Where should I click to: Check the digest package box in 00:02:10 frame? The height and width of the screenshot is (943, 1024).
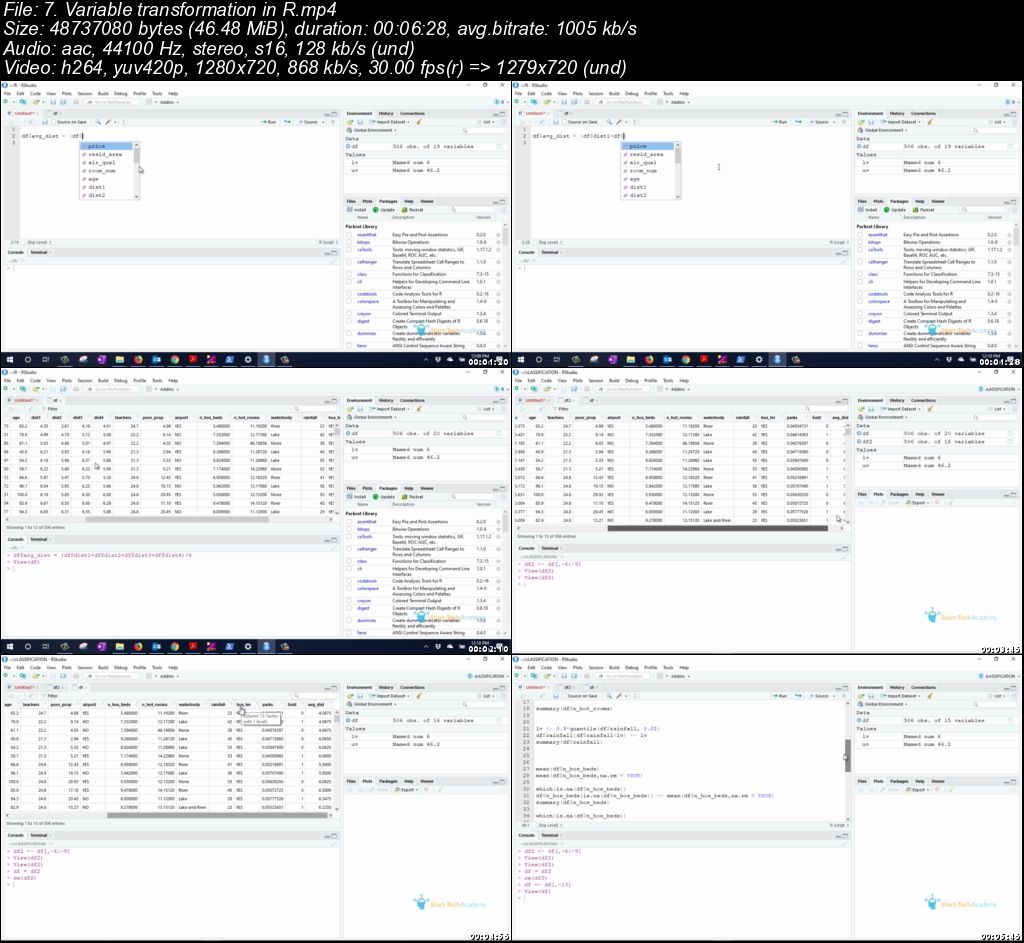click(349, 608)
